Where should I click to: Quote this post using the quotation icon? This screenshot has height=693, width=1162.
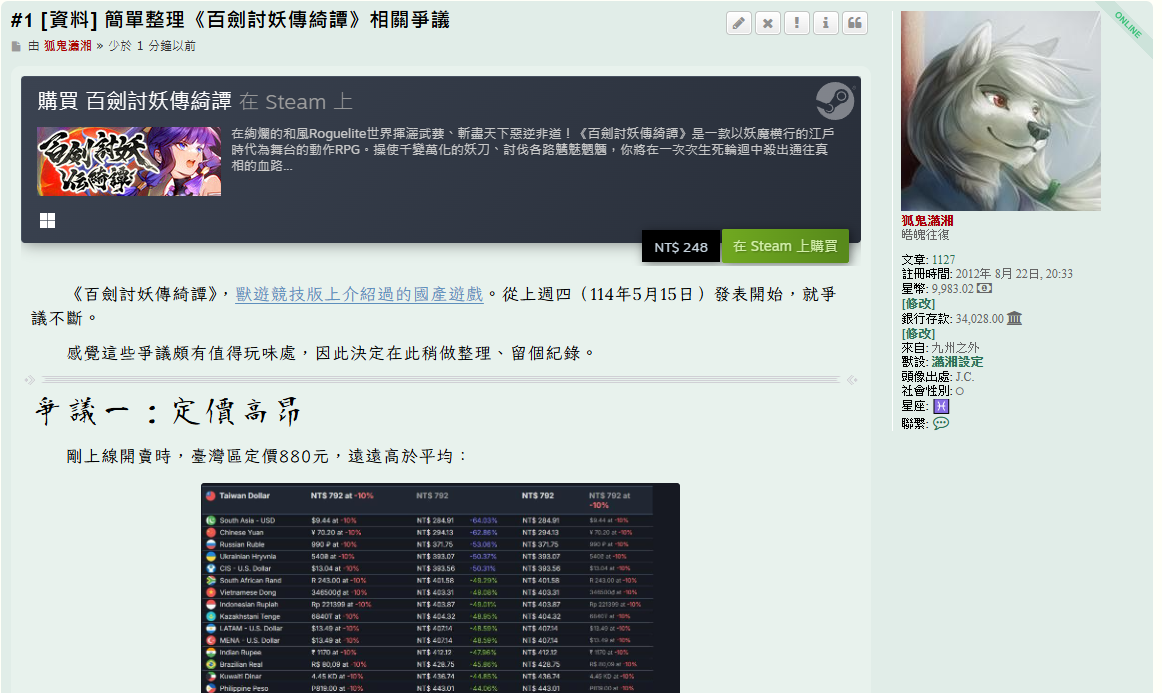854,24
